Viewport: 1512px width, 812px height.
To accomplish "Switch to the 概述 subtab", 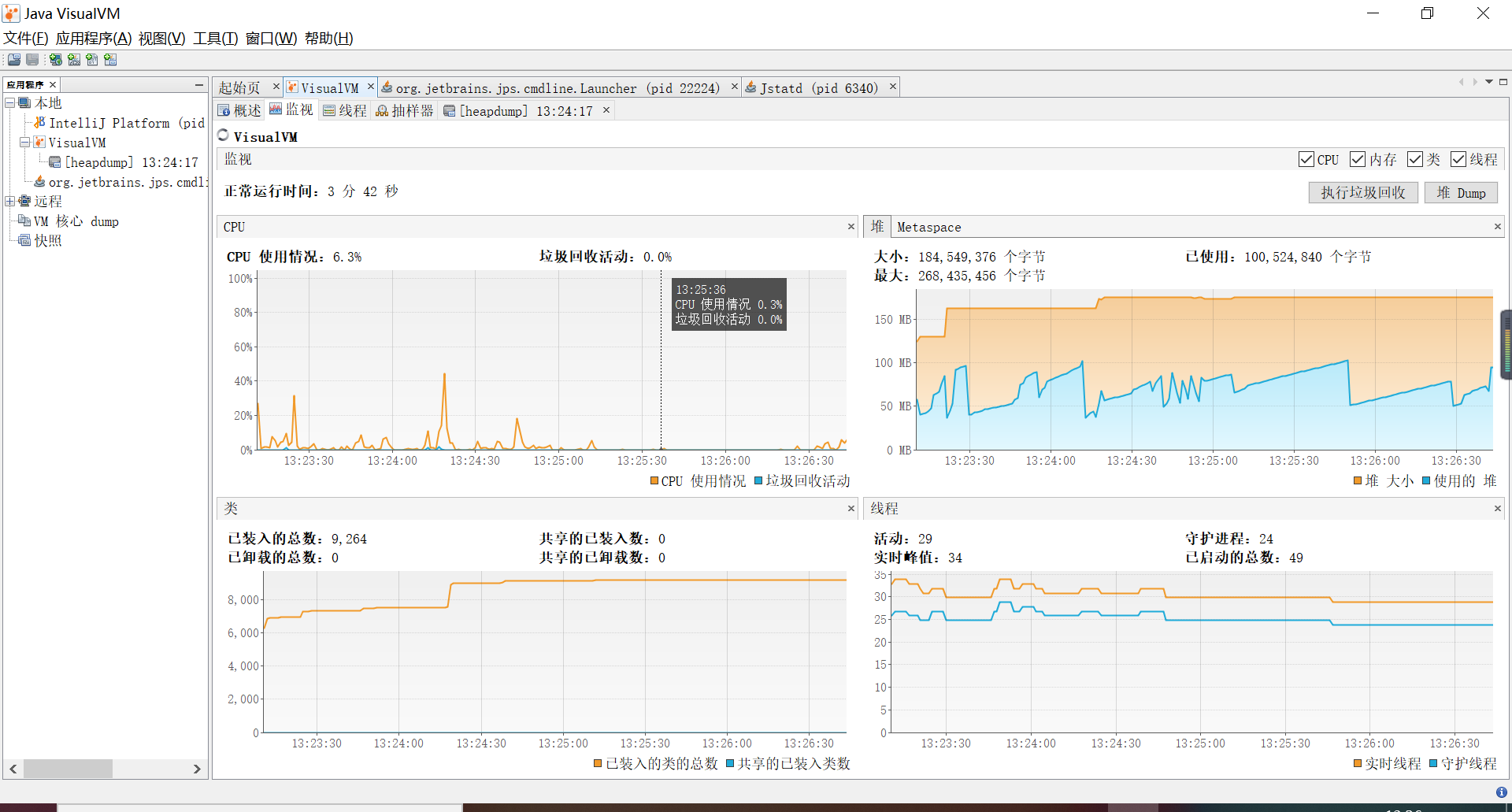I will 239,111.
